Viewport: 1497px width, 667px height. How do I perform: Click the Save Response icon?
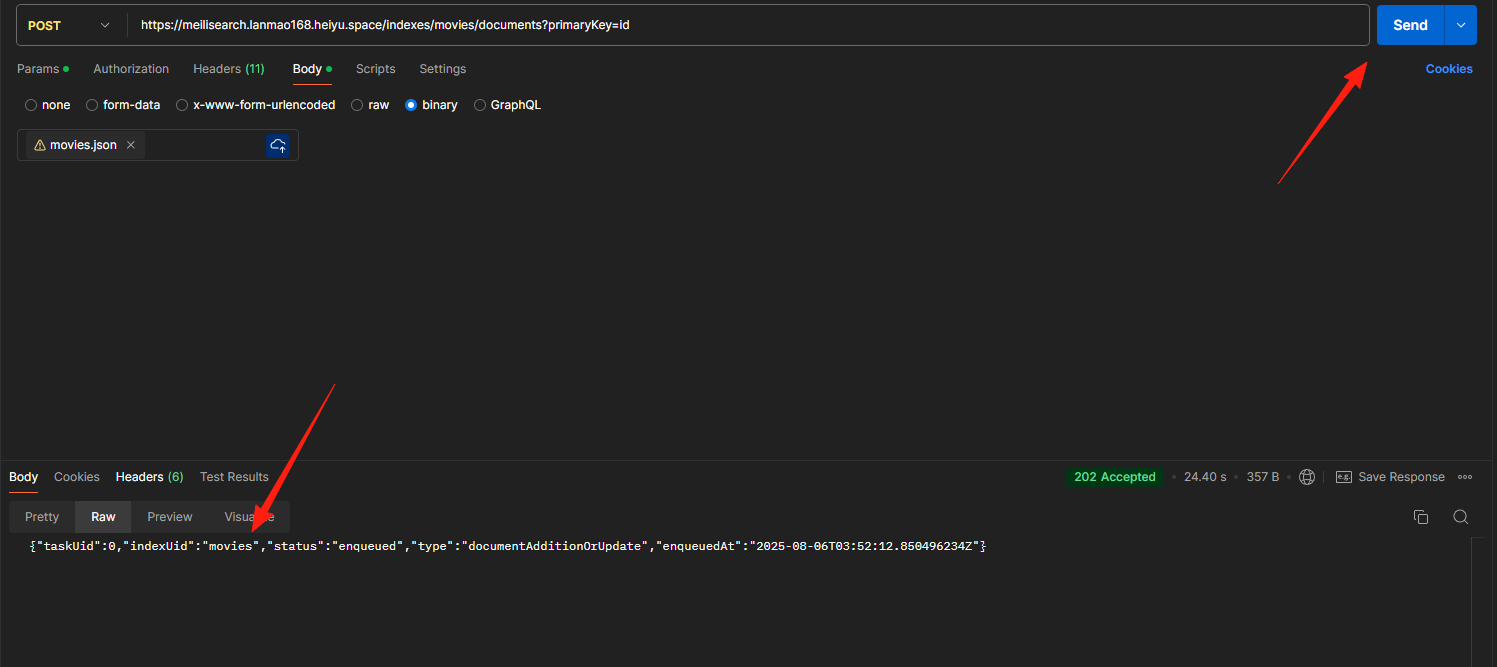(1344, 477)
